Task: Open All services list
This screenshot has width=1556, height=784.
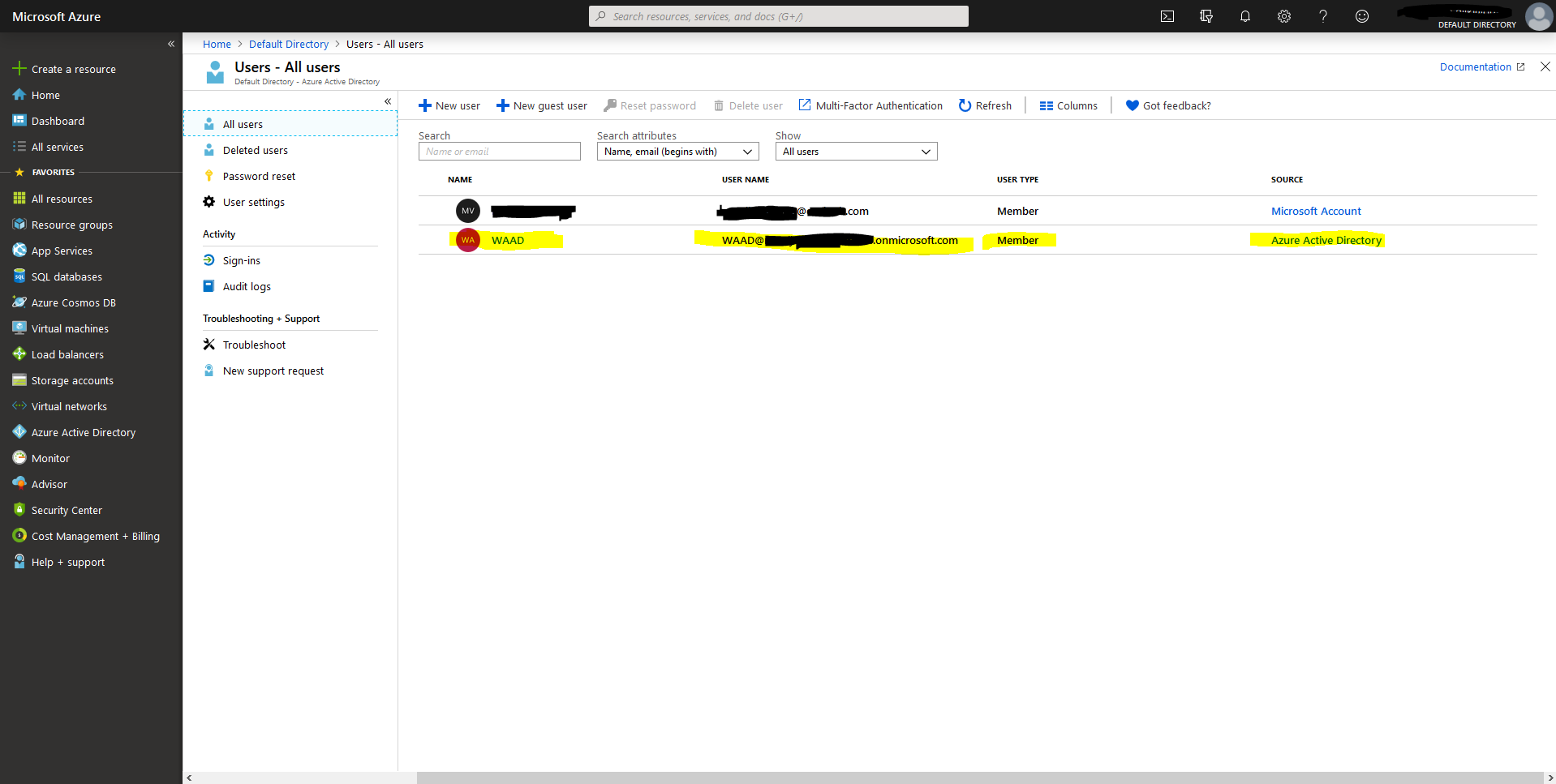Action: pos(49,147)
